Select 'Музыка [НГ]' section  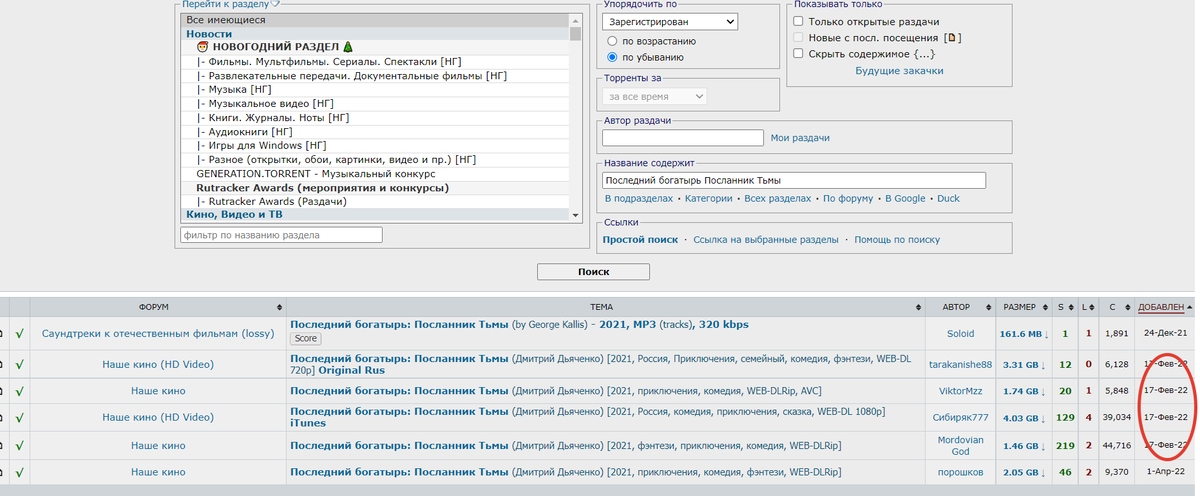point(375,89)
